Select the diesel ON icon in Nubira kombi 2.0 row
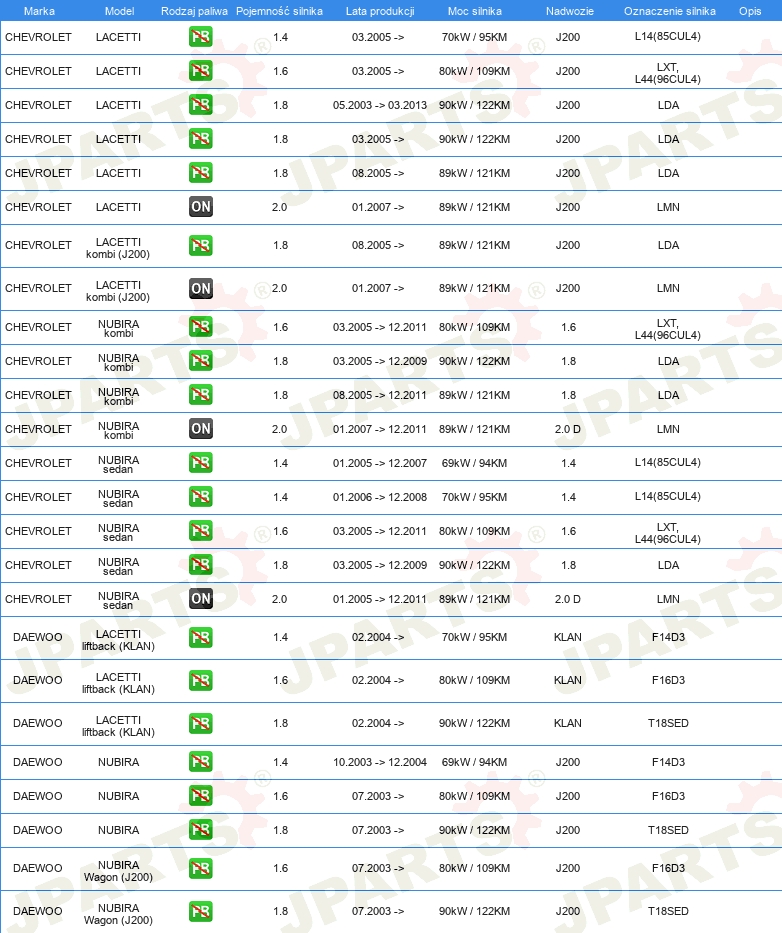The image size is (782, 933). 201,428
